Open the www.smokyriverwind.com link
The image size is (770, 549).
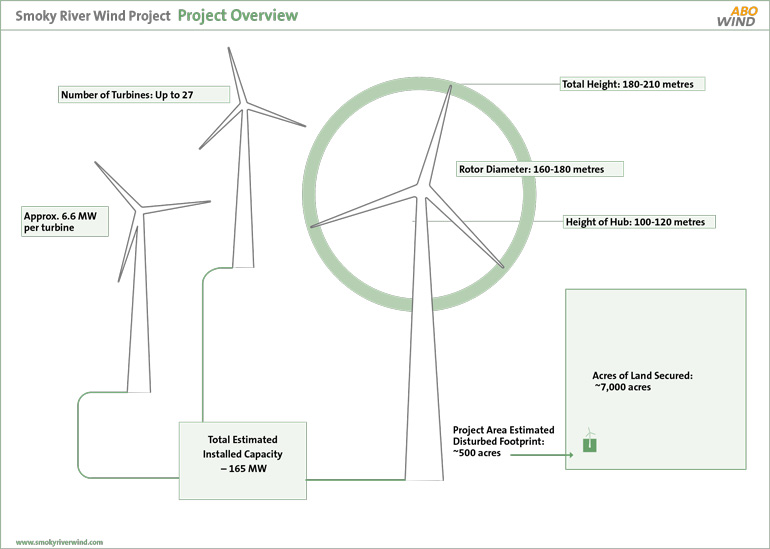[59, 542]
